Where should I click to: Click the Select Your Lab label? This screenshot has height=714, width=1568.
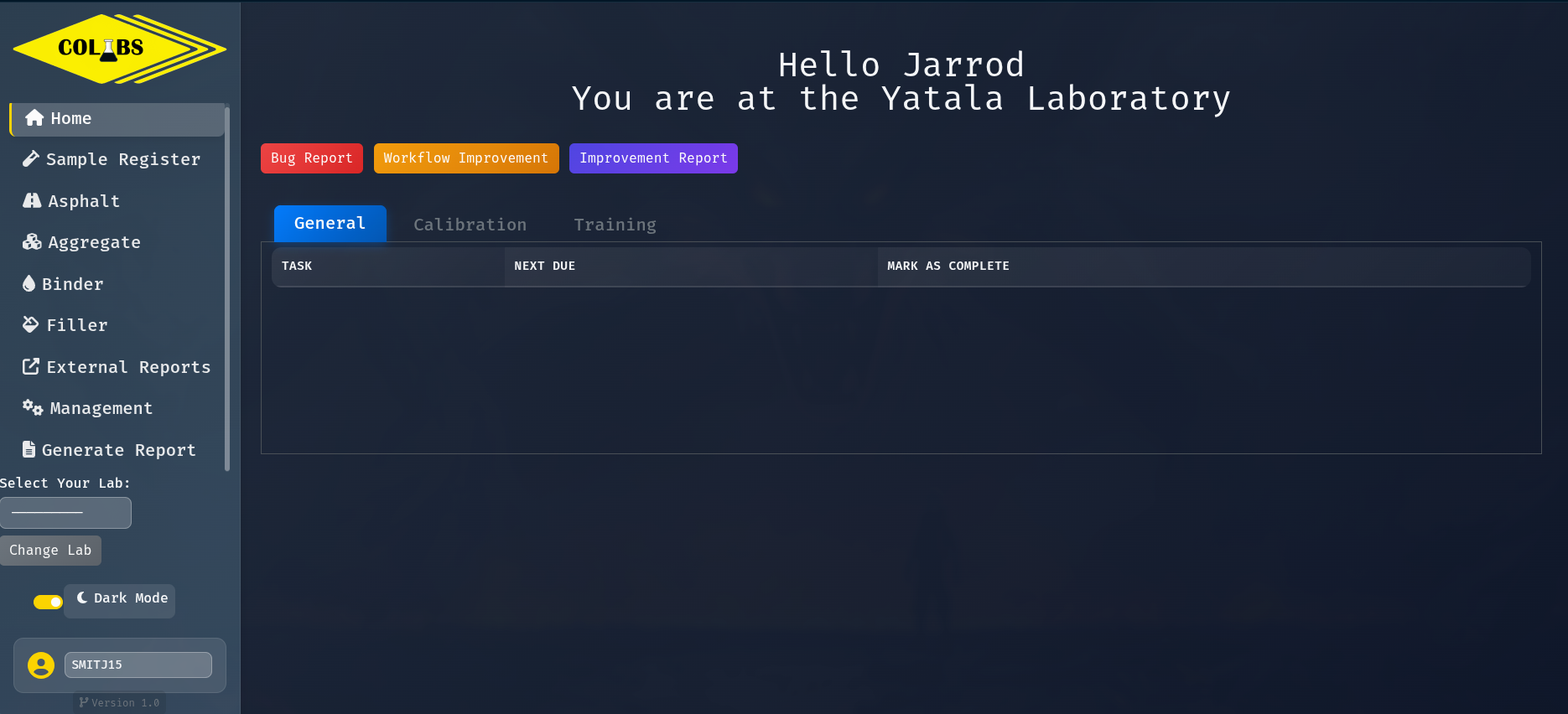65,484
